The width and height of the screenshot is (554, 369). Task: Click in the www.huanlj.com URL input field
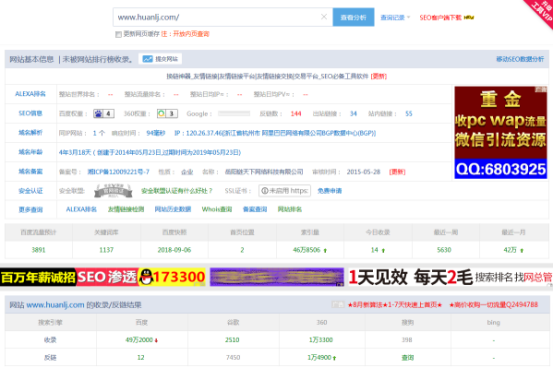click(217, 17)
